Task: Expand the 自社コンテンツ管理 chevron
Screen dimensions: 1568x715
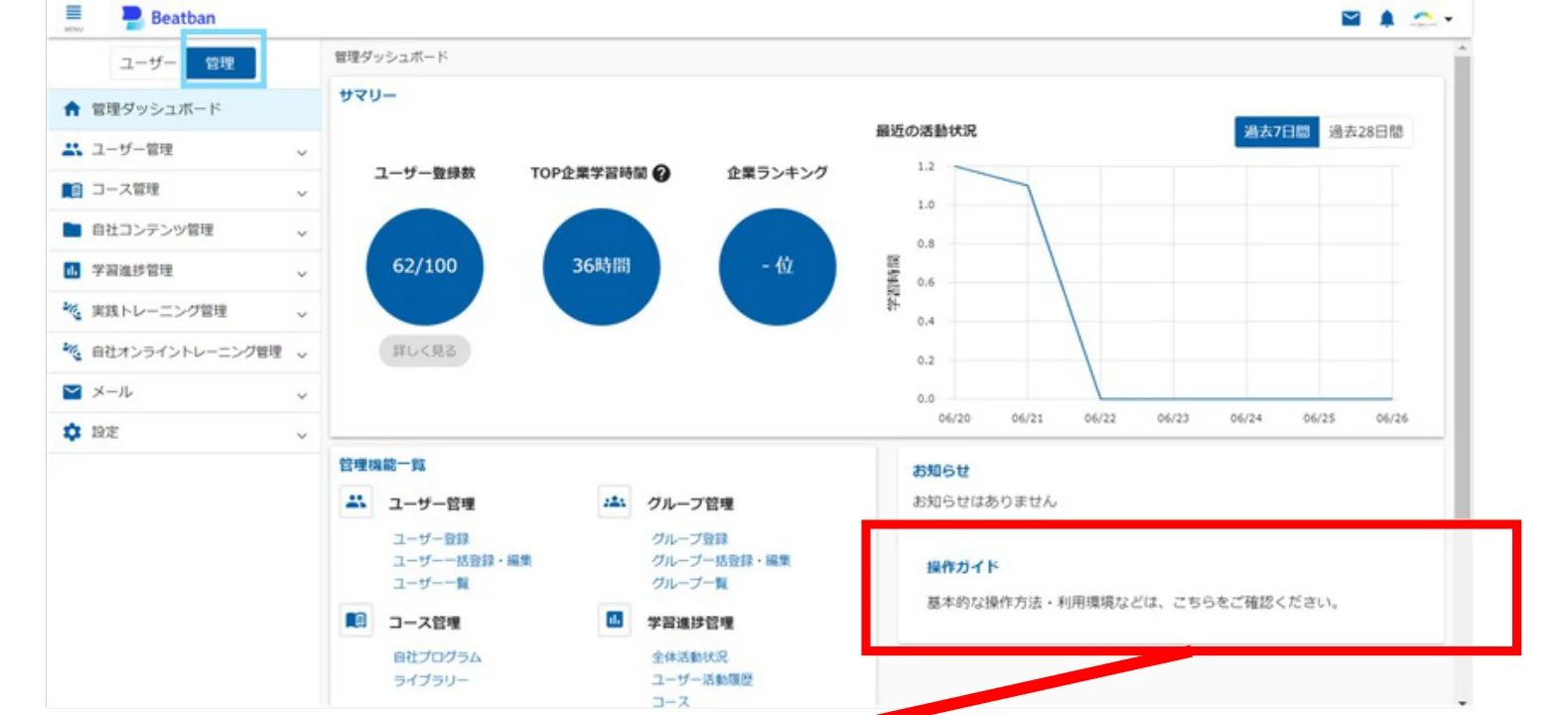Action: click(302, 233)
